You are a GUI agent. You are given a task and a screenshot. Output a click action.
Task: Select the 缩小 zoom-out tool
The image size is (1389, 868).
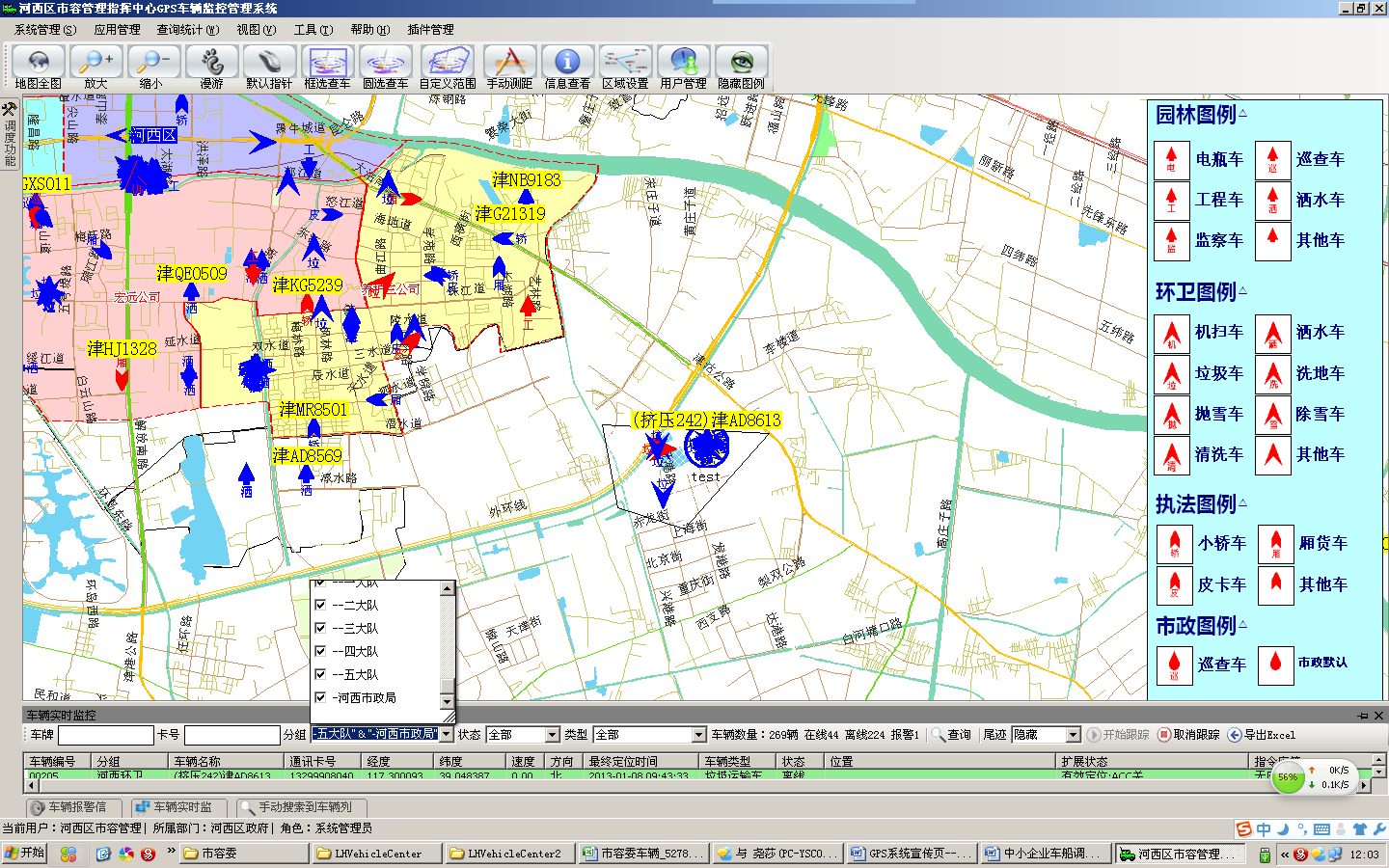(153, 63)
